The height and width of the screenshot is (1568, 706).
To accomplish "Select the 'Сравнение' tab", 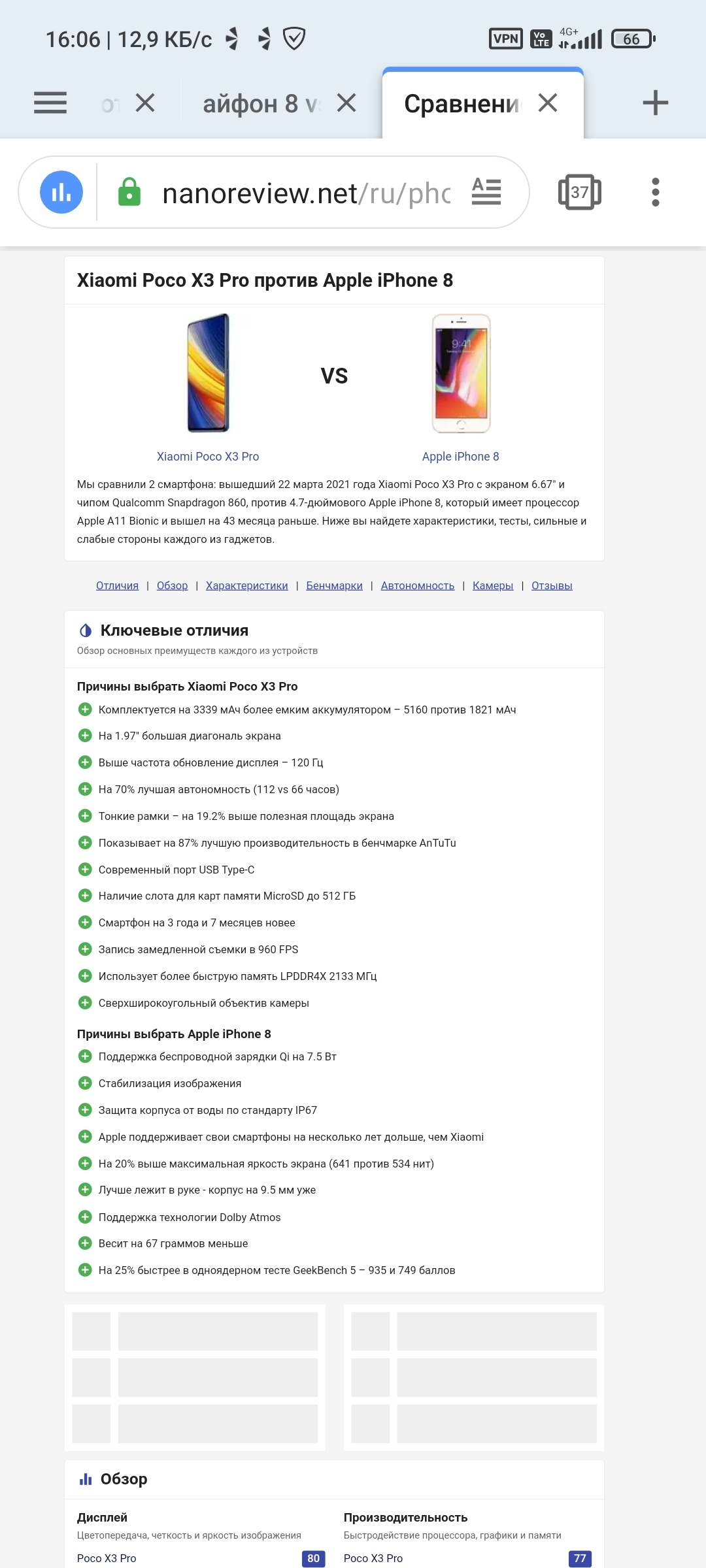I will coord(462,103).
